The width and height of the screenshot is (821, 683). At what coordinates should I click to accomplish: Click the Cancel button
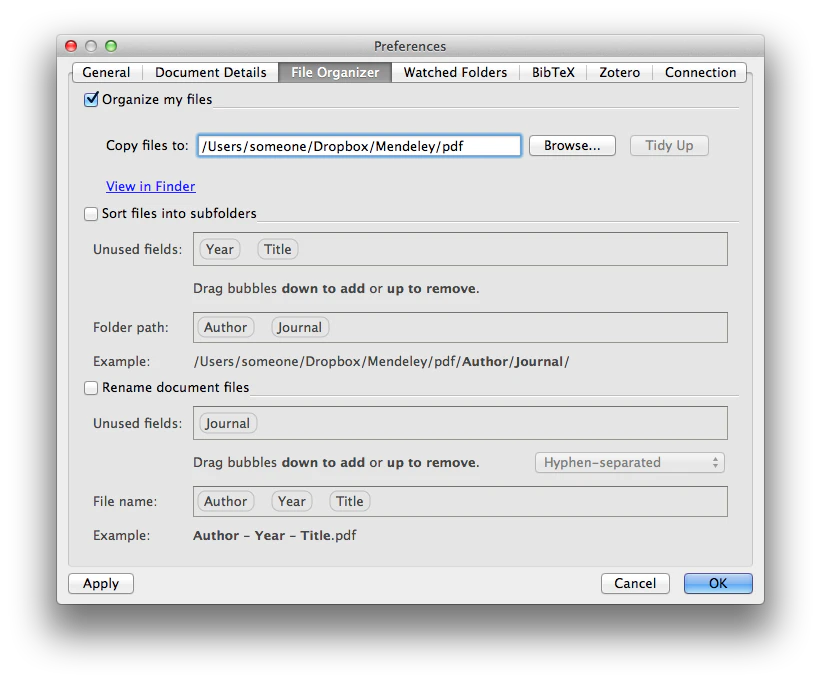pyautogui.click(x=635, y=583)
